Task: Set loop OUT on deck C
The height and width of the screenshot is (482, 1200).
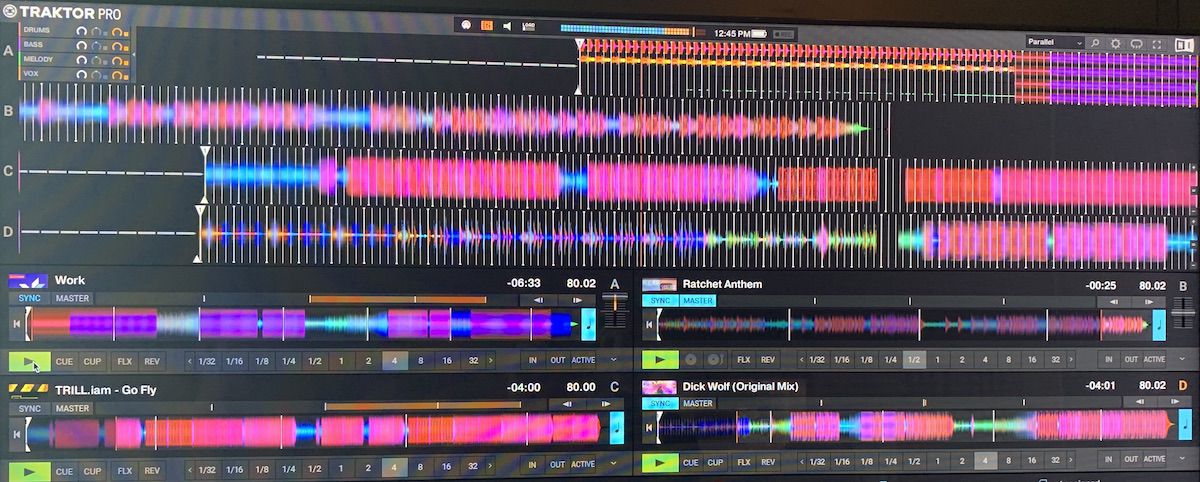Action: pos(557,465)
